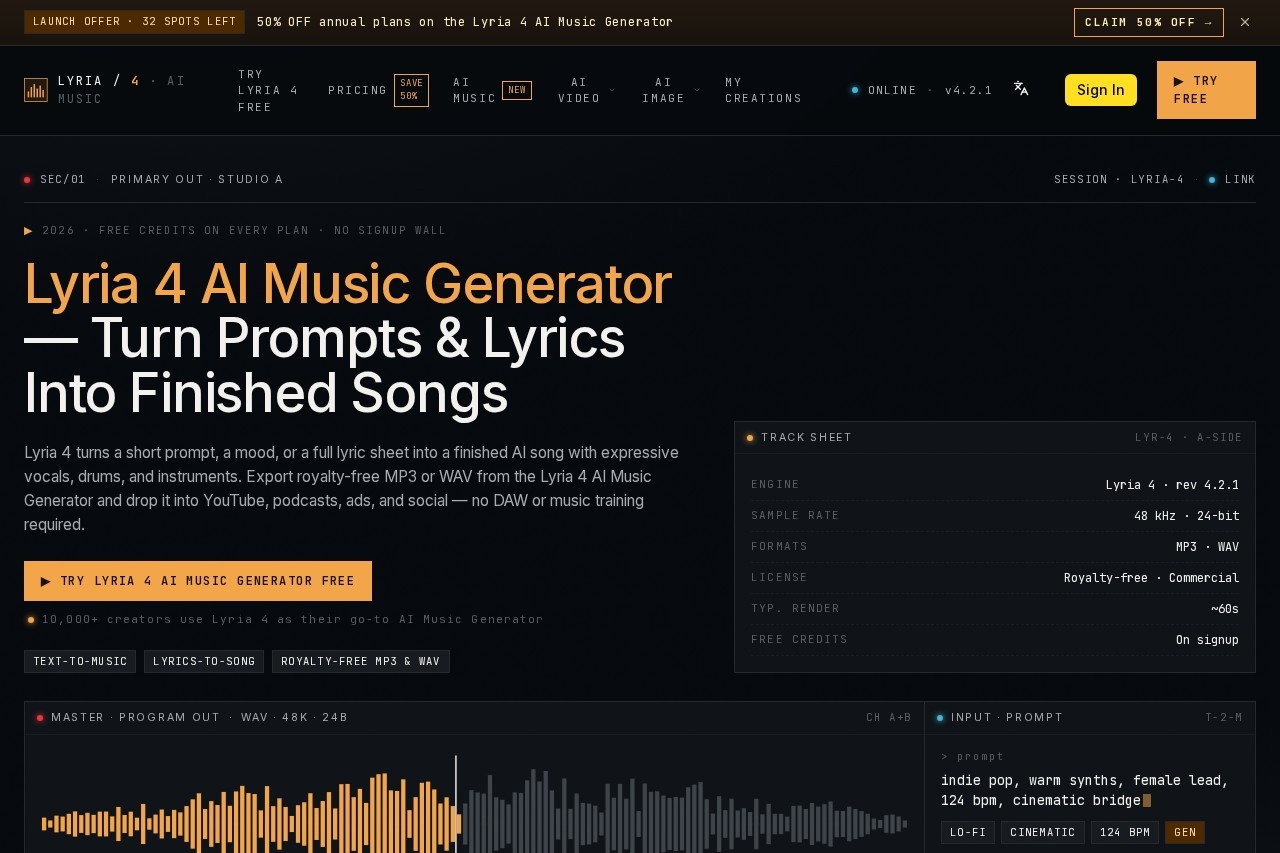Select the Text-to-Music tag

(x=80, y=661)
